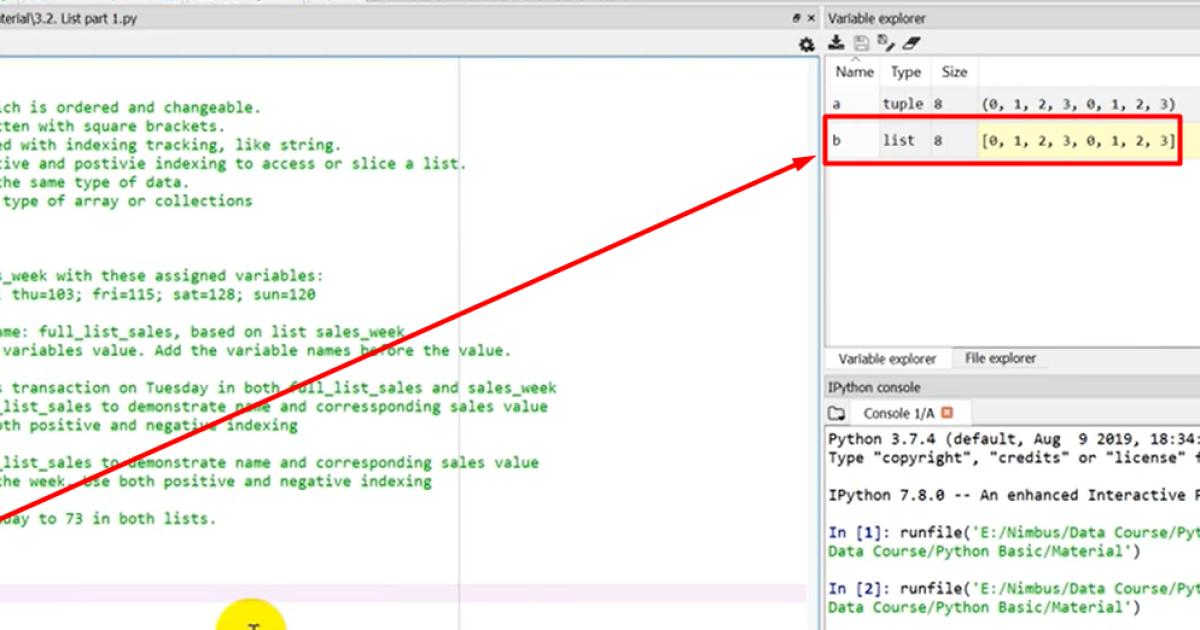Click the browse working directory folder icon
This screenshot has height=630, width=1200.
[837, 412]
